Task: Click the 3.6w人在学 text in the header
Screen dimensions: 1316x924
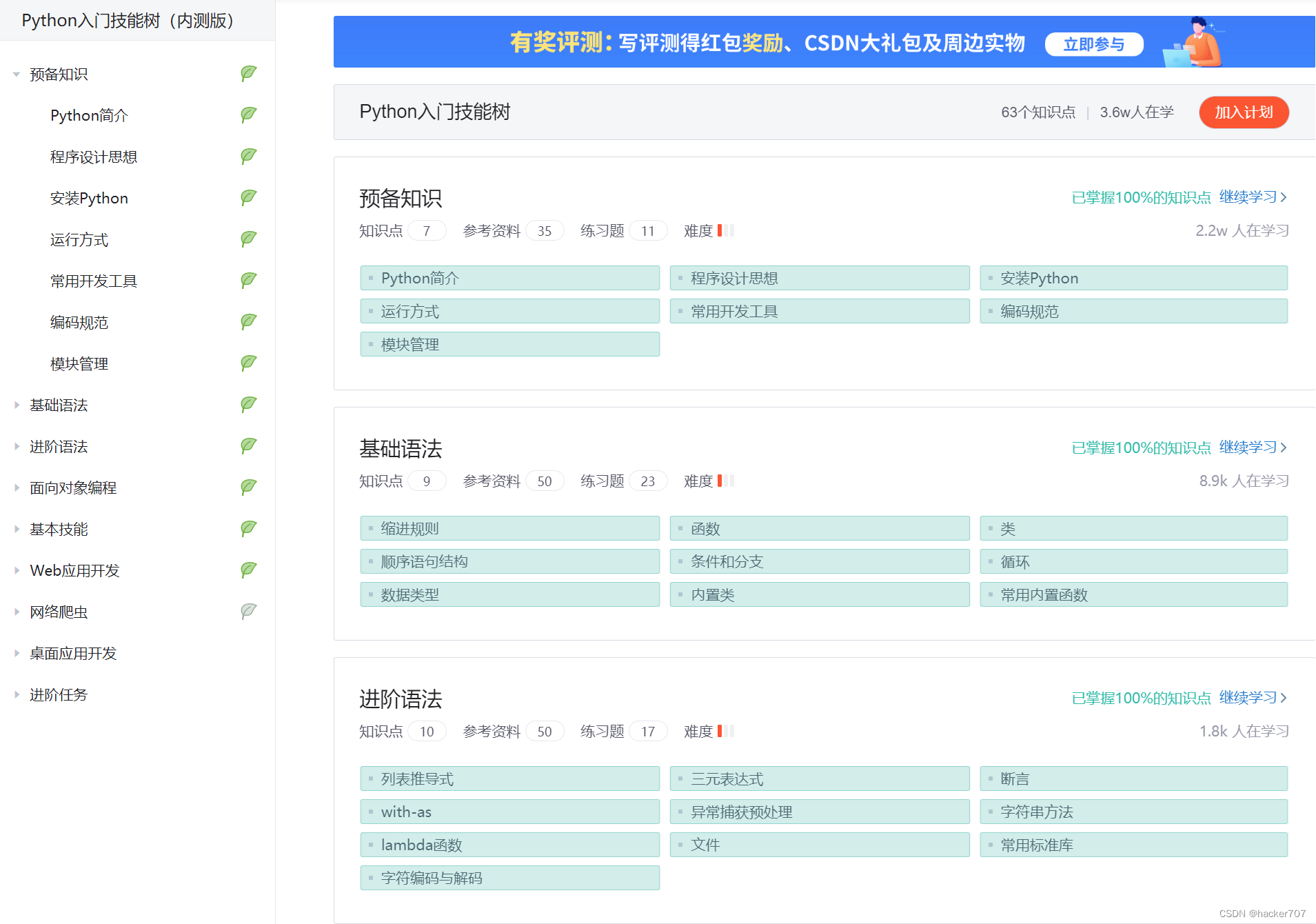Action: coord(1137,112)
